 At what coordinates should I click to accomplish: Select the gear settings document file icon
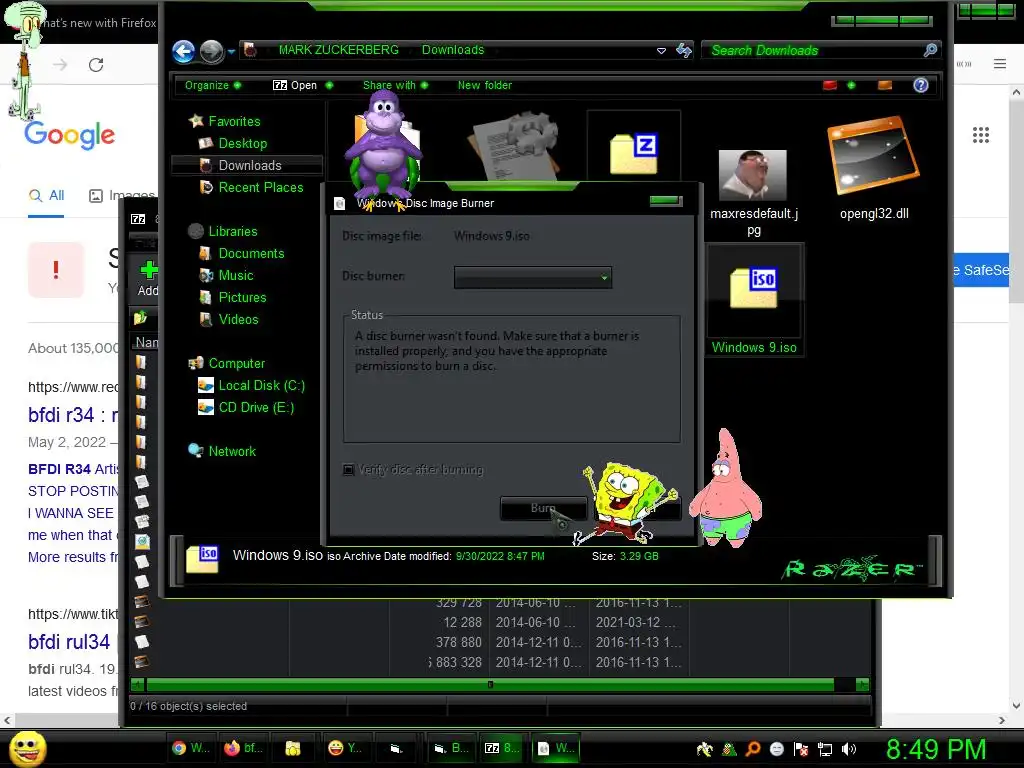(x=514, y=147)
